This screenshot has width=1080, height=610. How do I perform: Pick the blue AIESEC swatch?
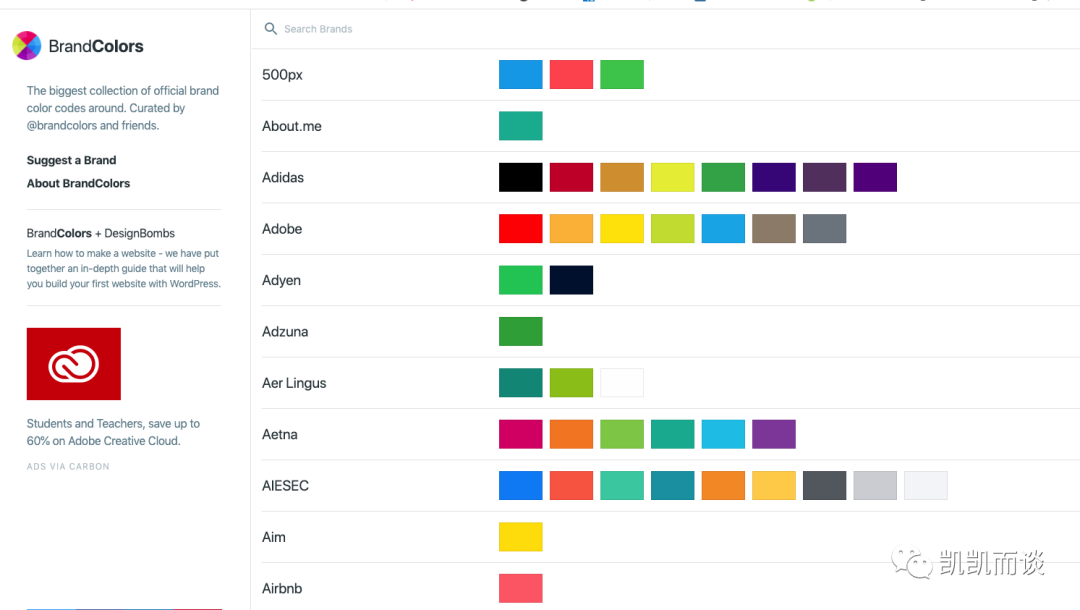(521, 486)
